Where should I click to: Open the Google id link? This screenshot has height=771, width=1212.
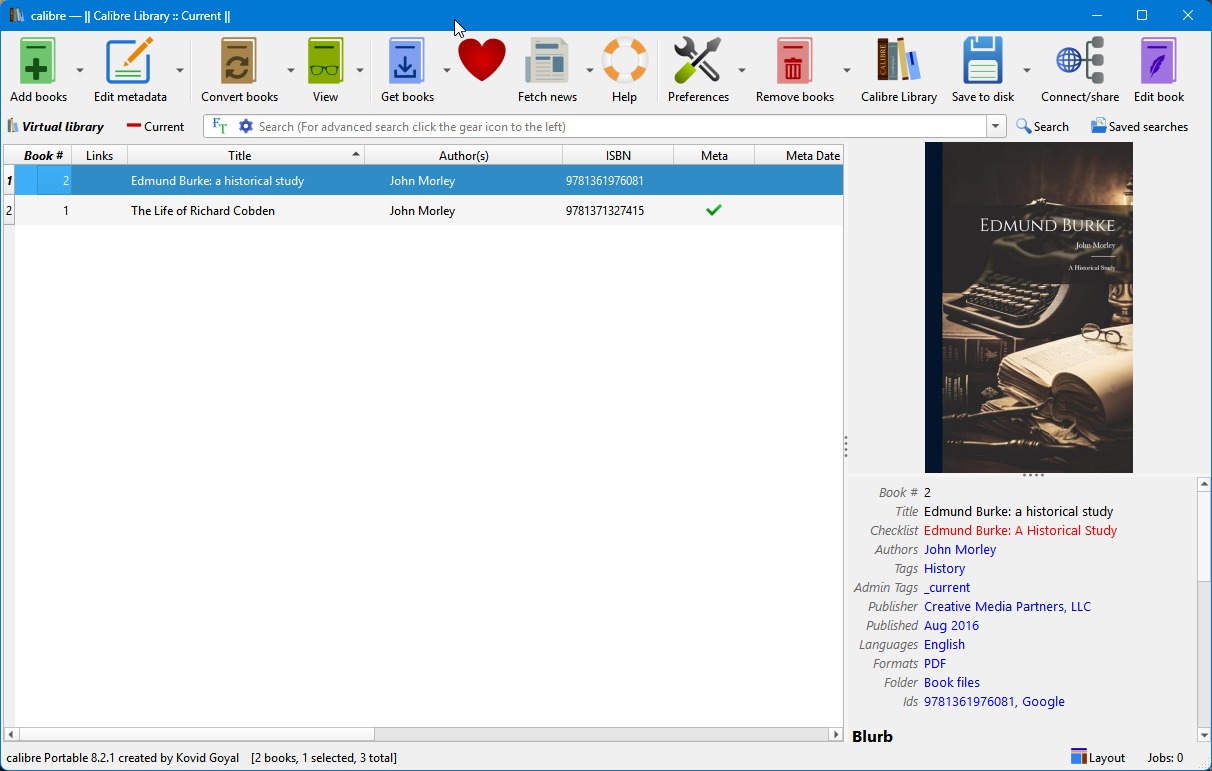click(1043, 702)
